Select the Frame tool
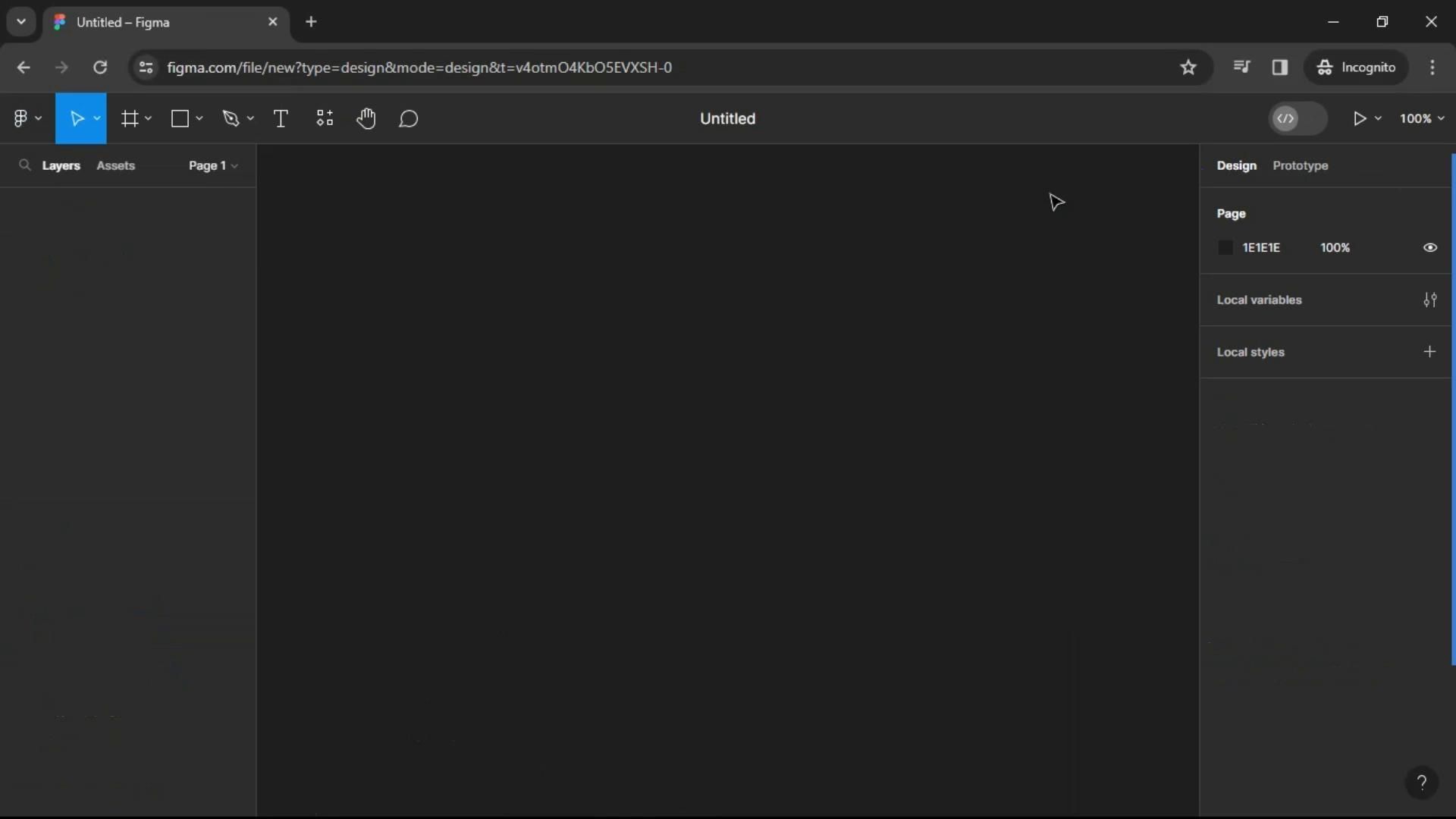Viewport: 1456px width, 819px height. point(130,119)
